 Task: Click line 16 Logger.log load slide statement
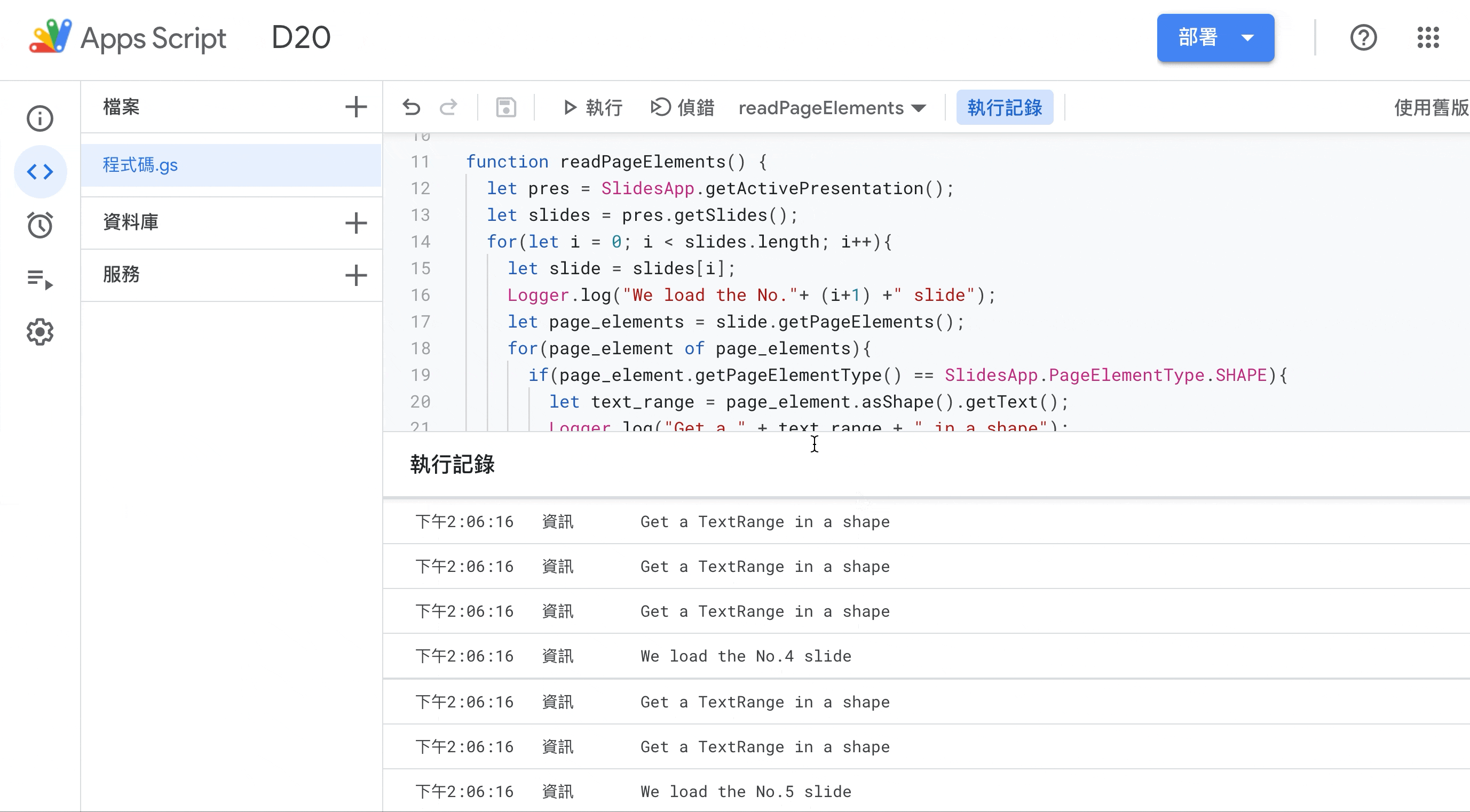752,296
